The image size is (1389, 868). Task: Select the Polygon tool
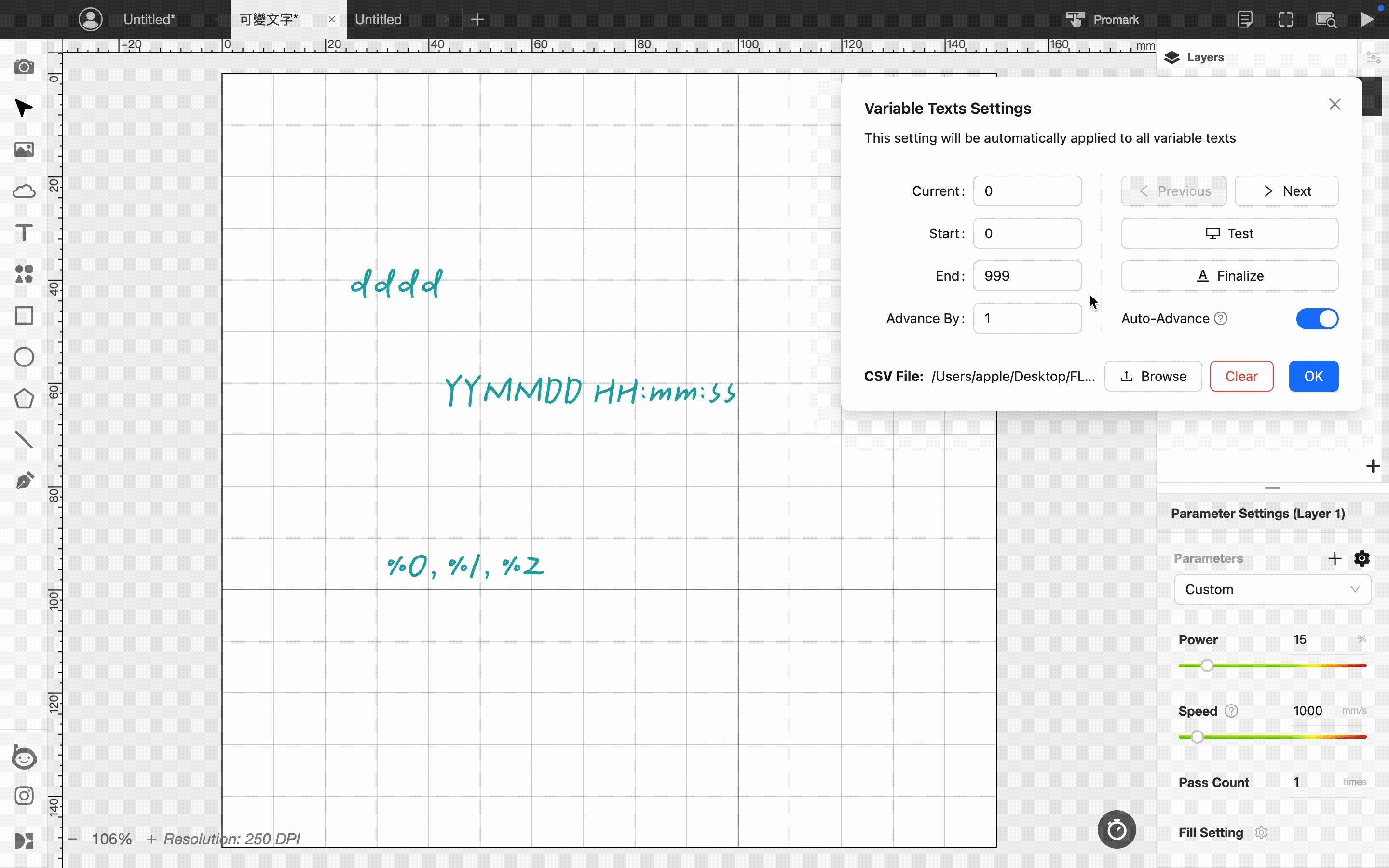pos(24,398)
